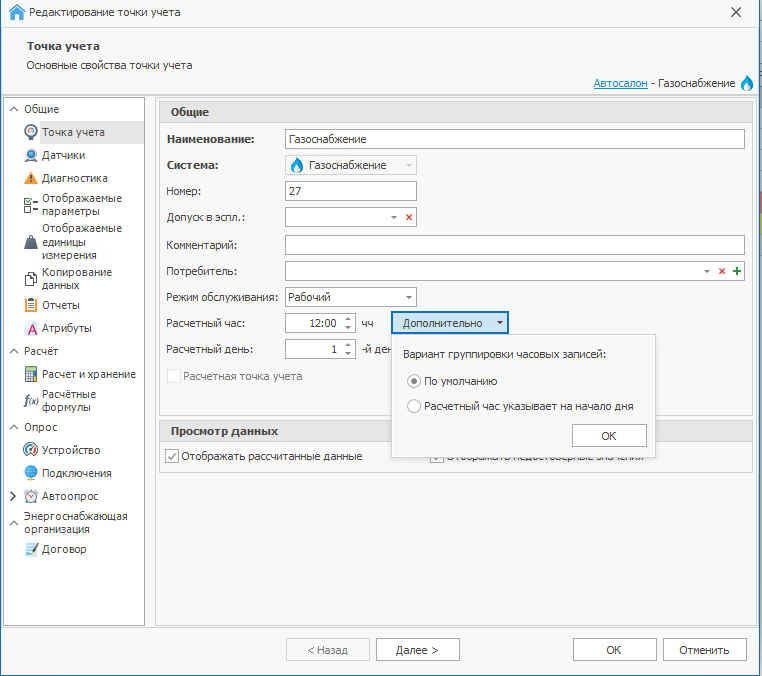The height and width of the screenshot is (676, 762).
Task: Click the Автосалон breadcrumb link
Action: (x=620, y=83)
